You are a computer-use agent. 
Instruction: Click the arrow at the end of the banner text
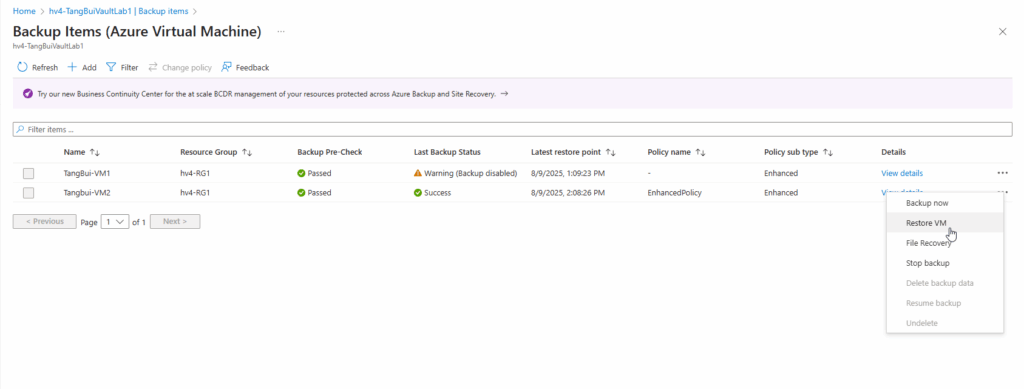504,94
